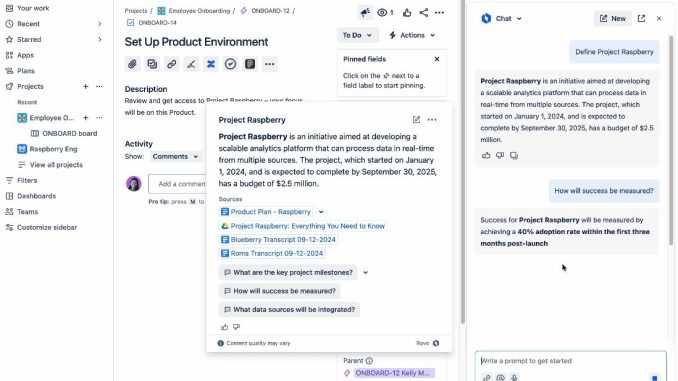Start a New chat
Image resolution: width=678 pixels, height=381 pixels.
[x=612, y=18]
